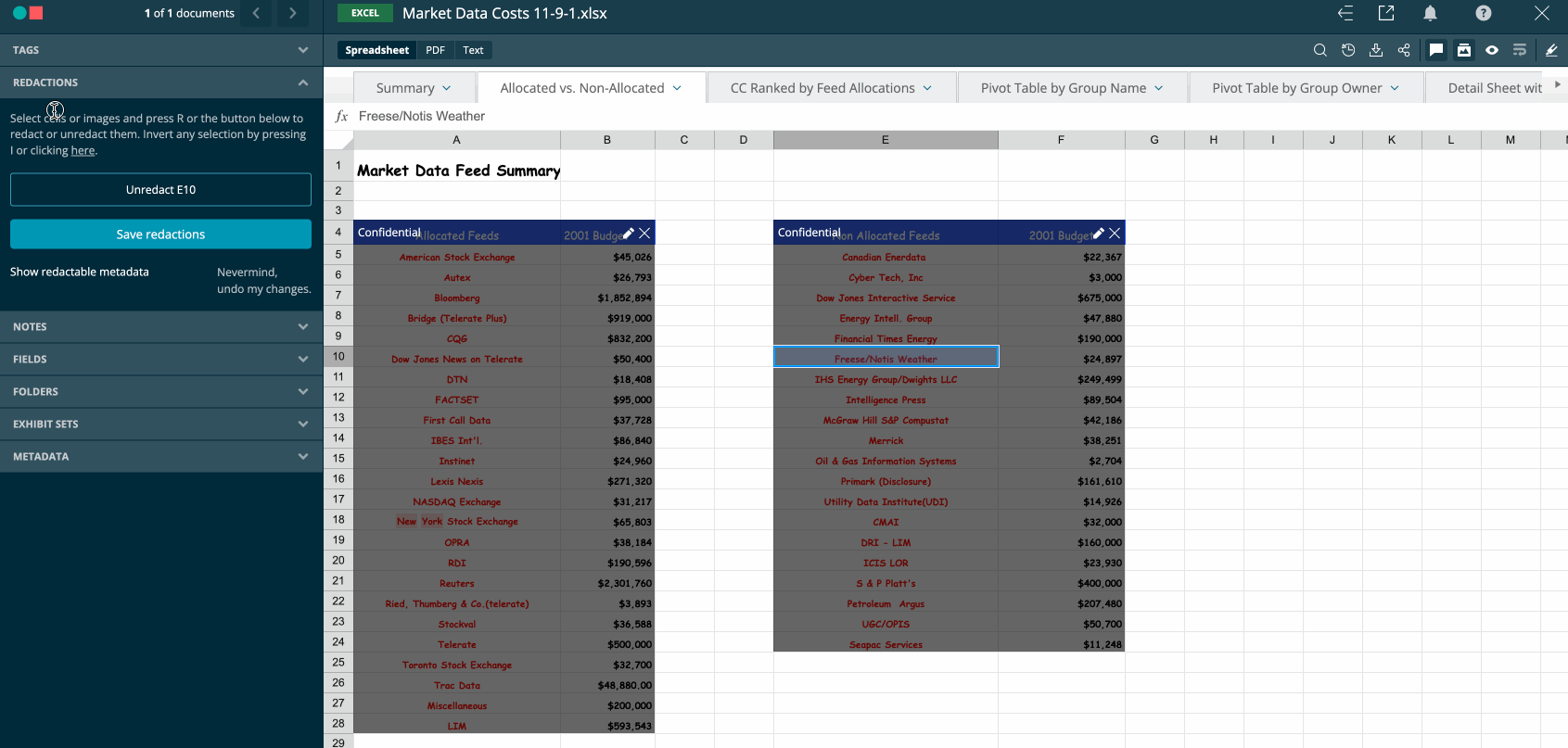Toggle text wrap icon
Viewport: 1568px width, 748px height.
click(1520, 50)
